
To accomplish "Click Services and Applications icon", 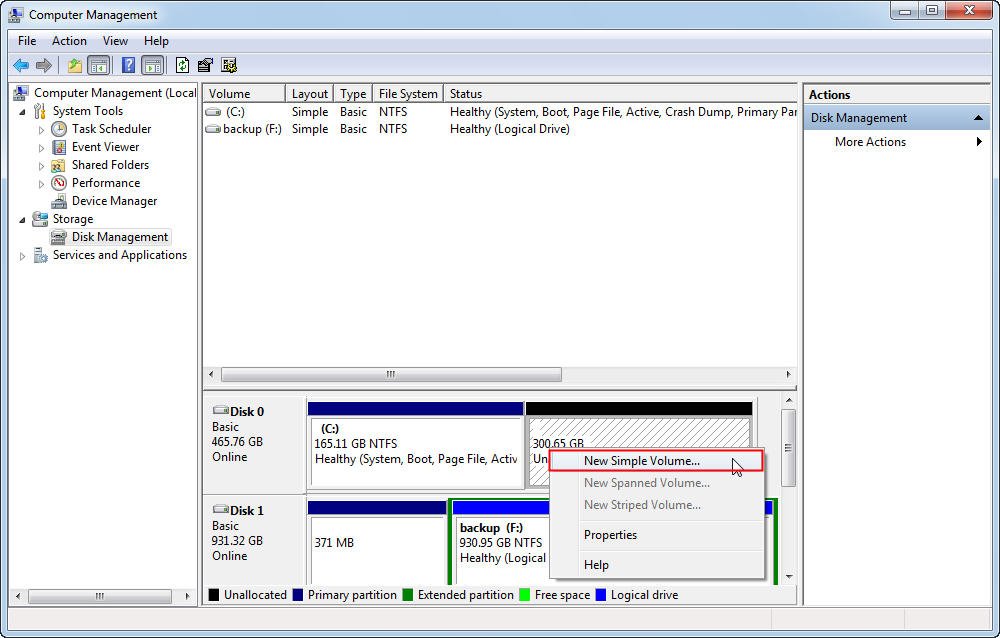I will pos(40,255).
